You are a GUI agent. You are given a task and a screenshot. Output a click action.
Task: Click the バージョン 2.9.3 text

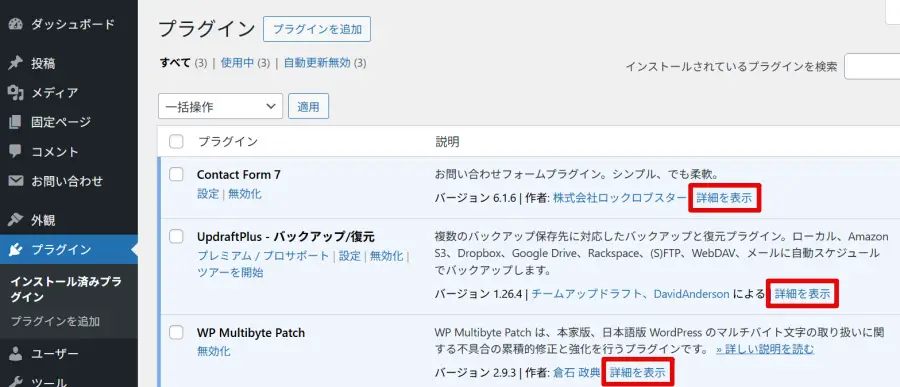[476, 373]
